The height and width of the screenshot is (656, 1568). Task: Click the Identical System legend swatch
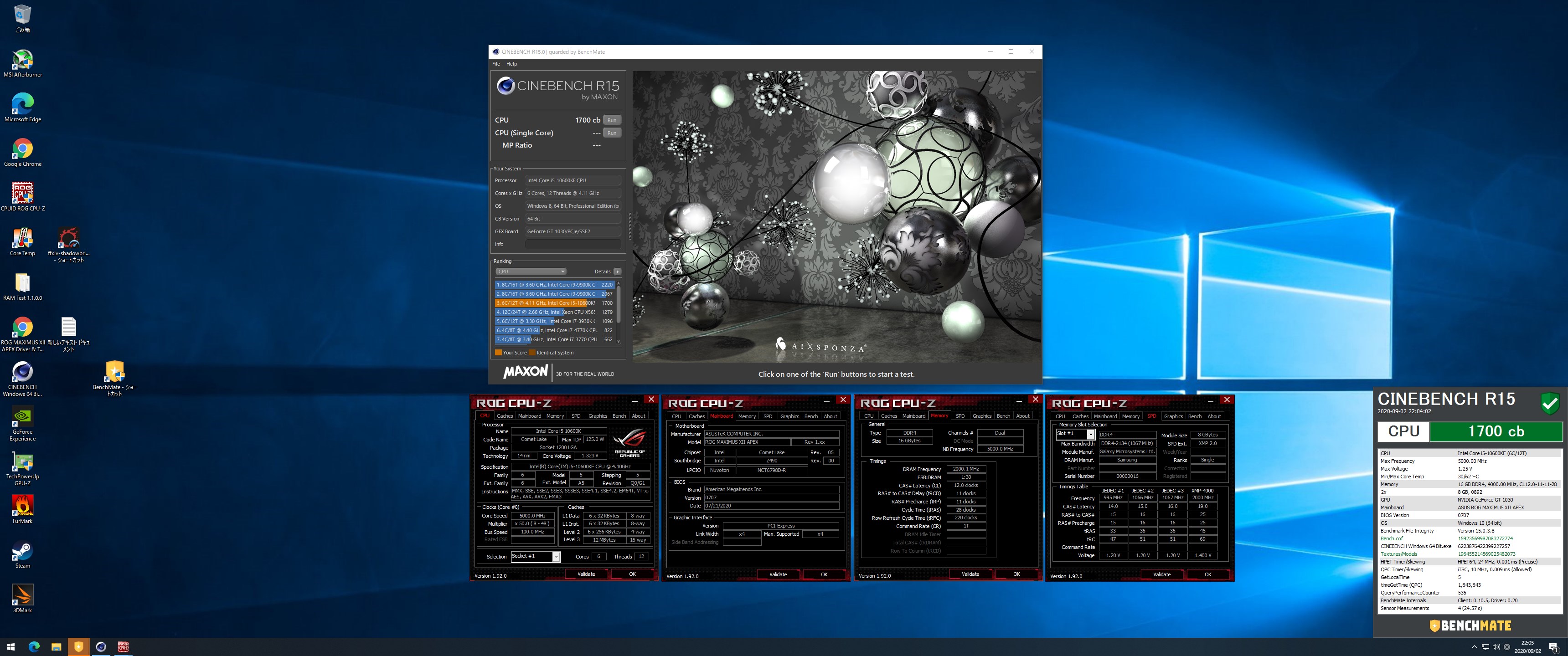coord(532,352)
